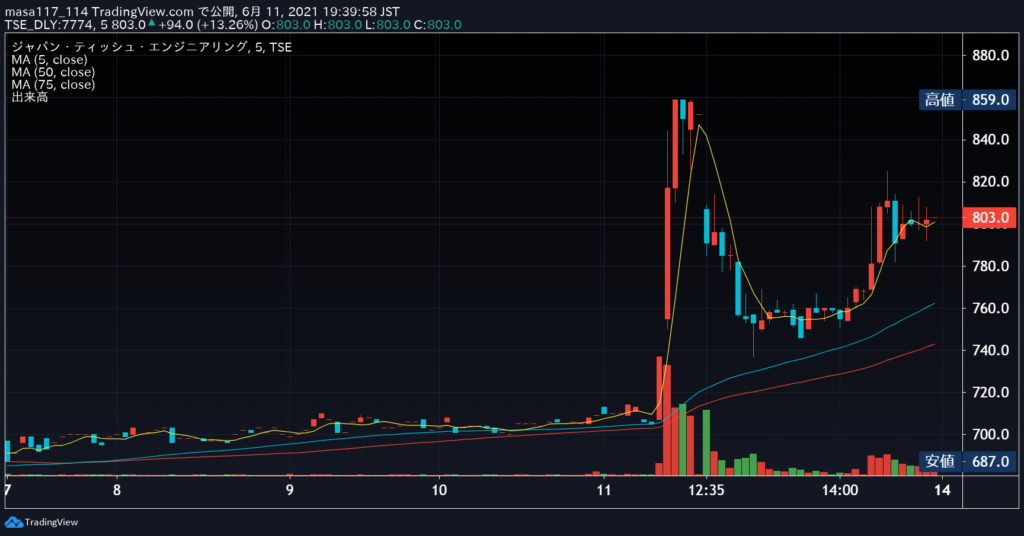Click the current price tag 803.0
This screenshot has width=1024, height=536.
(989, 217)
